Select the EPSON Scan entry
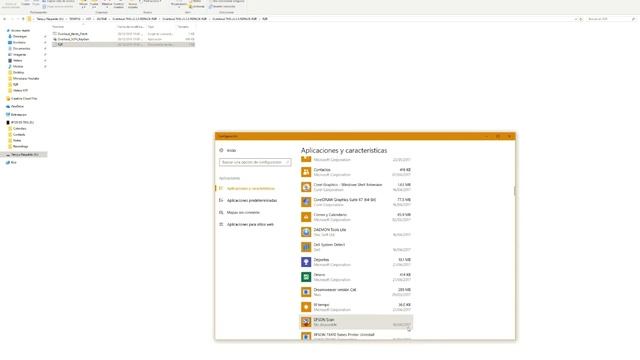Screen dimensions: 640x360 (356, 322)
